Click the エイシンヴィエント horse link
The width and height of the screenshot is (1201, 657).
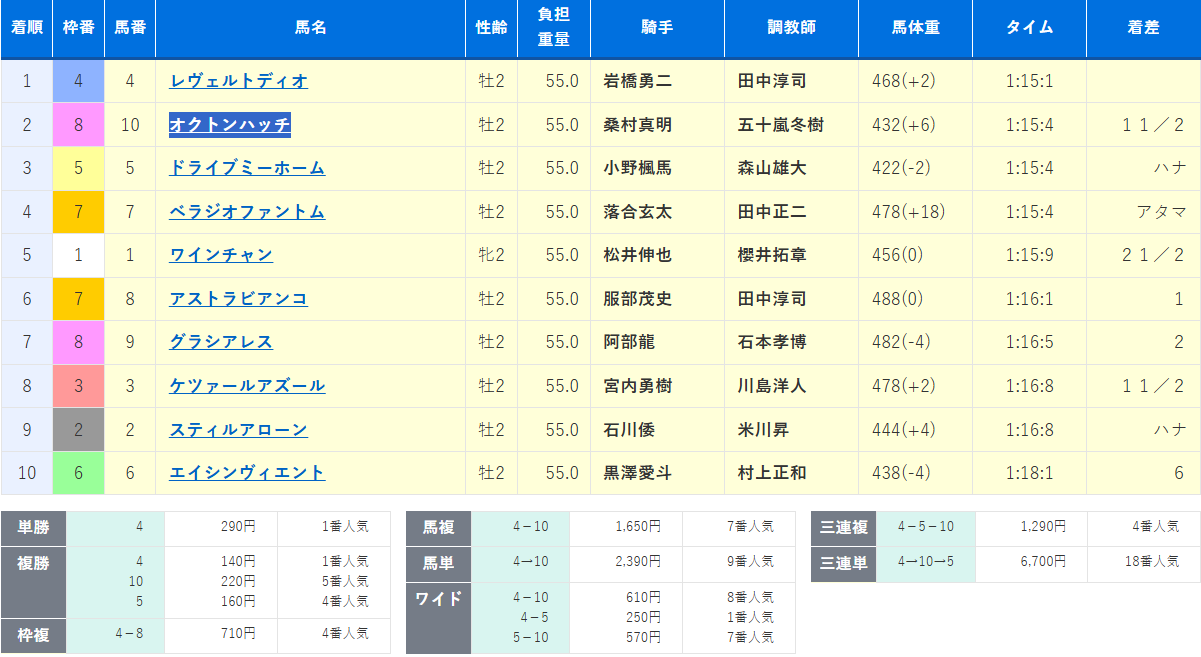[x=247, y=473]
